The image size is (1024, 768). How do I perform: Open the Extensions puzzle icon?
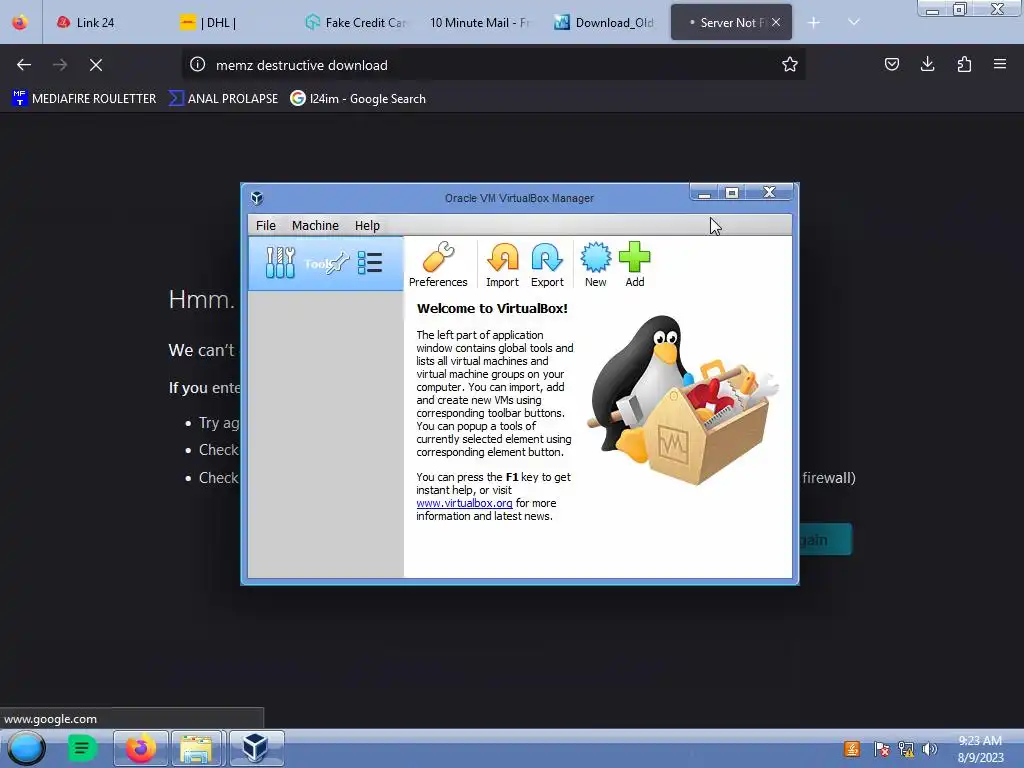pyautogui.click(x=964, y=64)
